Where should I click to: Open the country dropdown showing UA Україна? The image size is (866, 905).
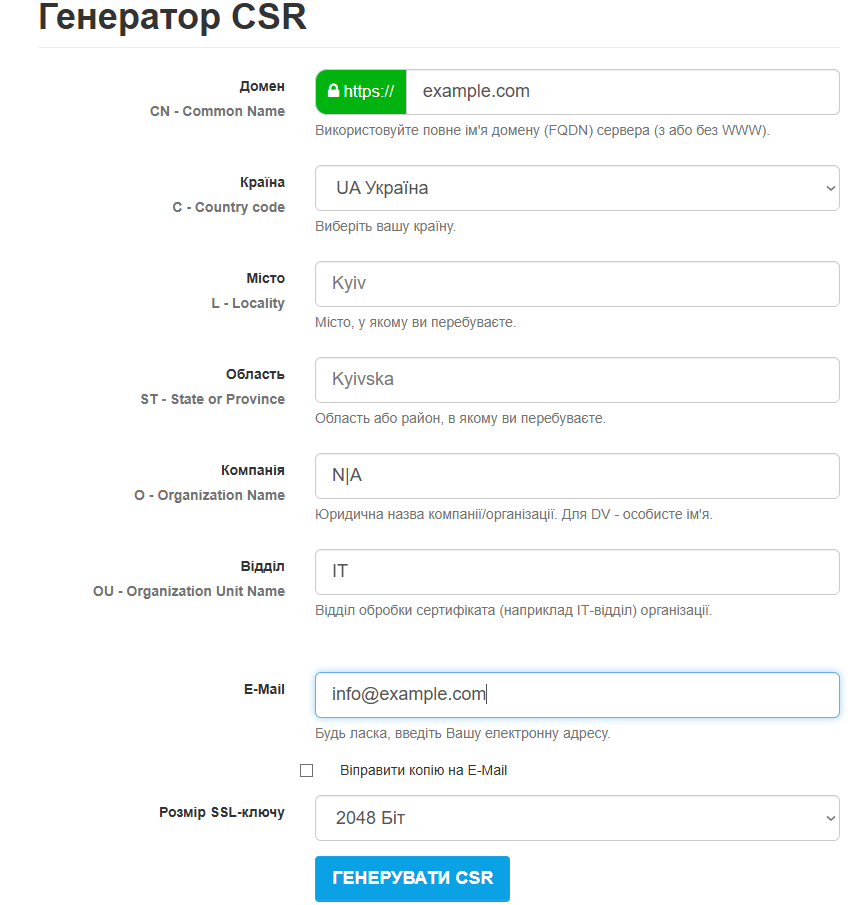[x=576, y=188]
